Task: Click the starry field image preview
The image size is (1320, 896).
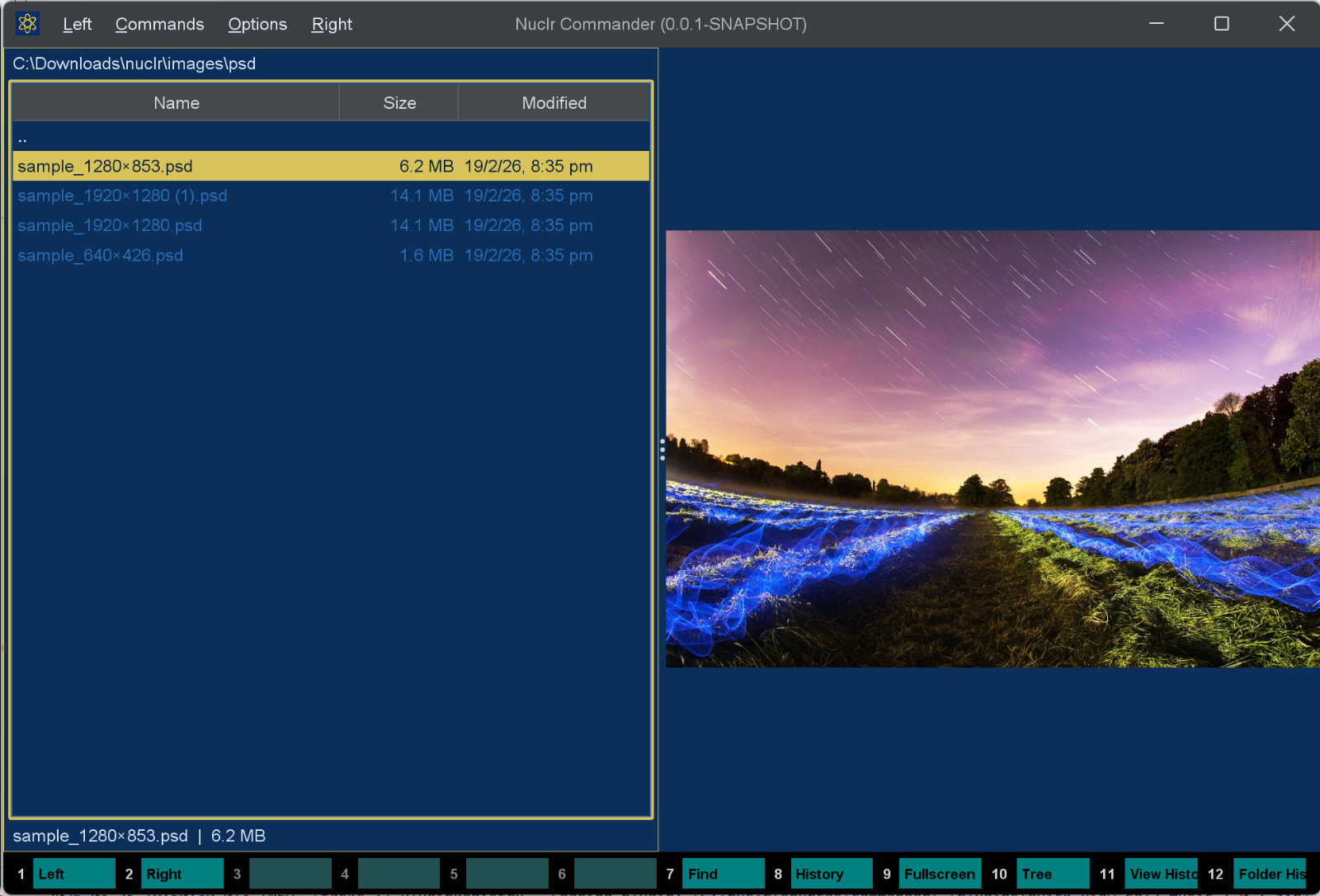Action: (x=992, y=449)
